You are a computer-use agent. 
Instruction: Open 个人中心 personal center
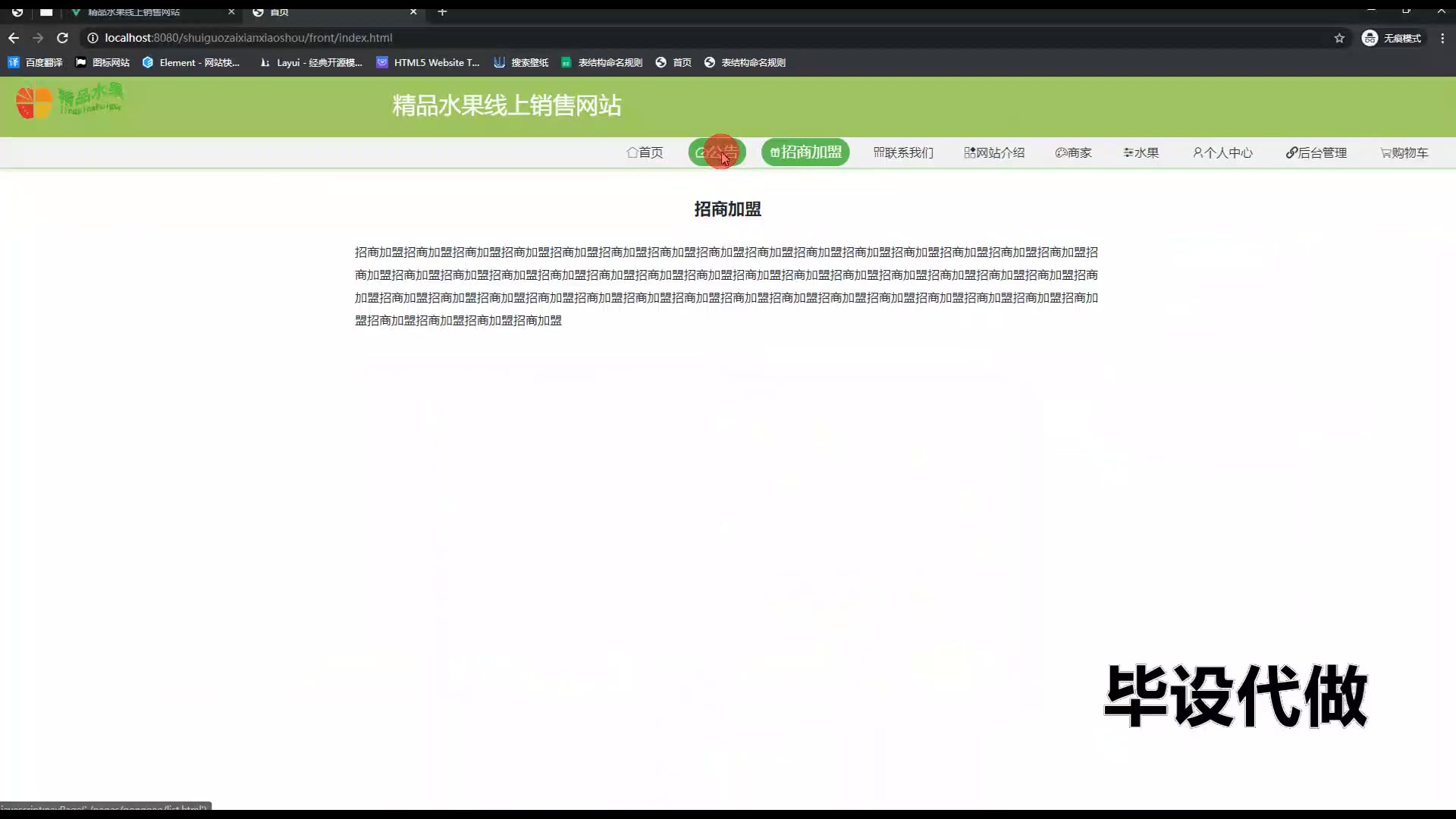click(x=1222, y=152)
